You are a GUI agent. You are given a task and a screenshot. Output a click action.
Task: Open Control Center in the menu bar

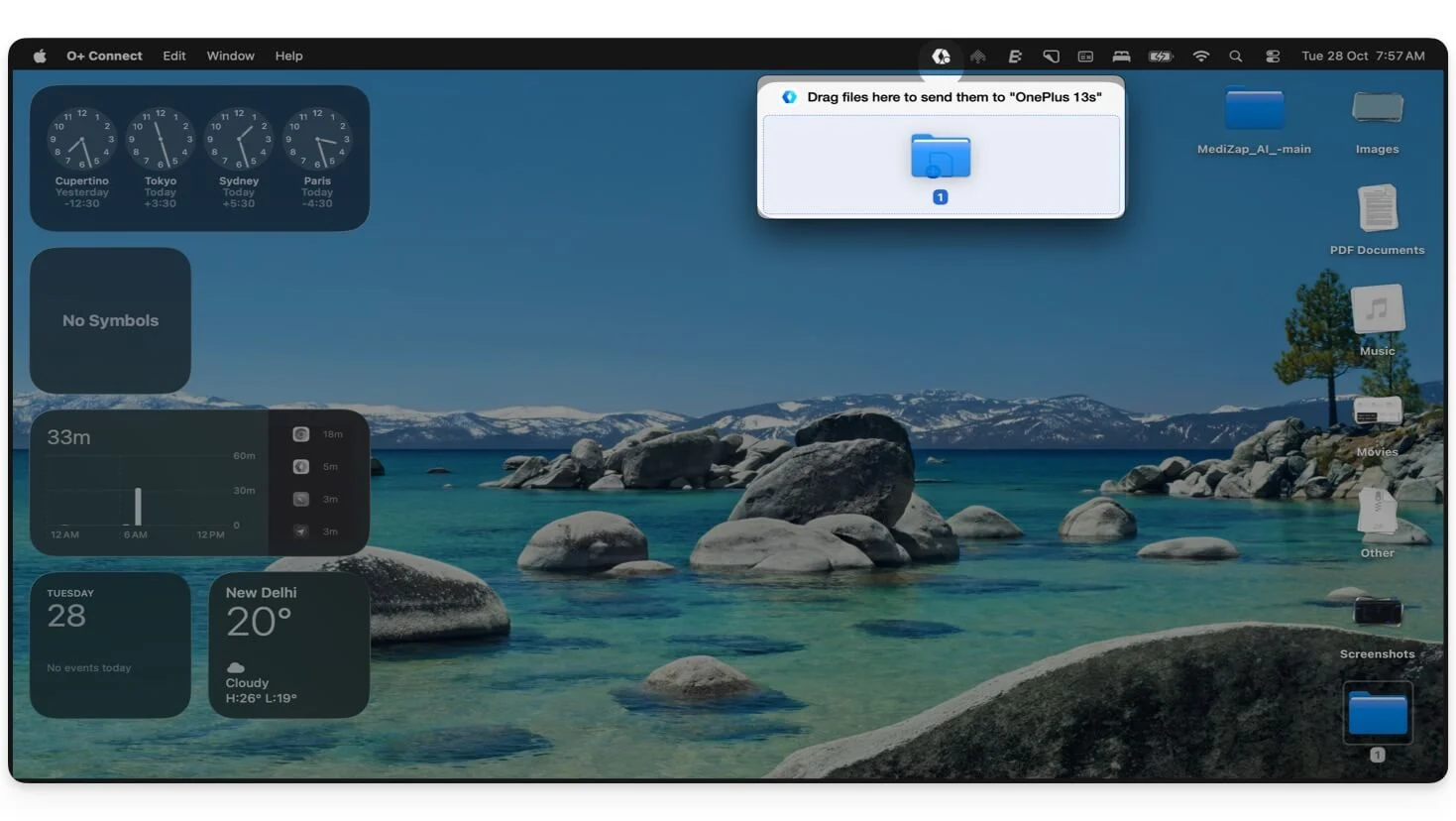point(1273,57)
